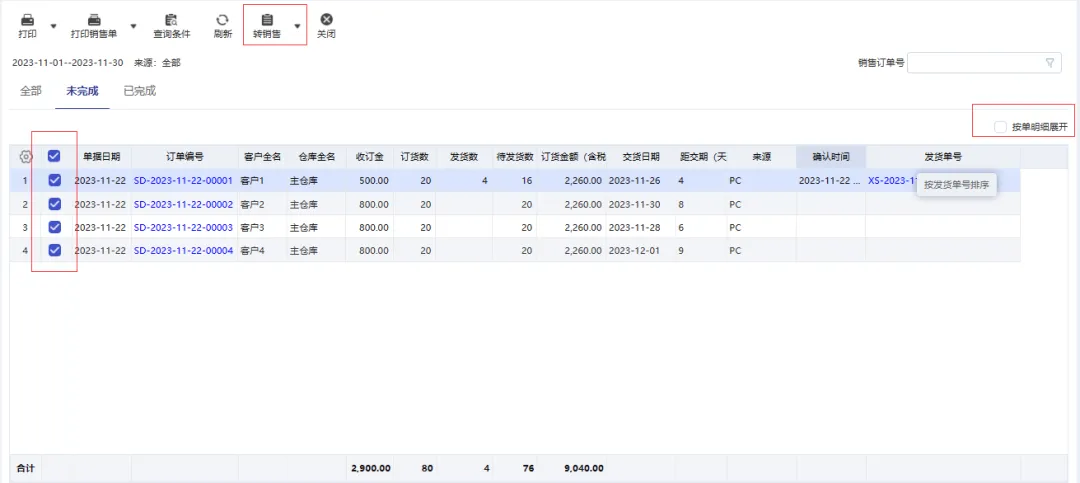Viewport: 1080px width, 483px height.
Task: Toggle the select-all header checkbox
Action: (54, 156)
